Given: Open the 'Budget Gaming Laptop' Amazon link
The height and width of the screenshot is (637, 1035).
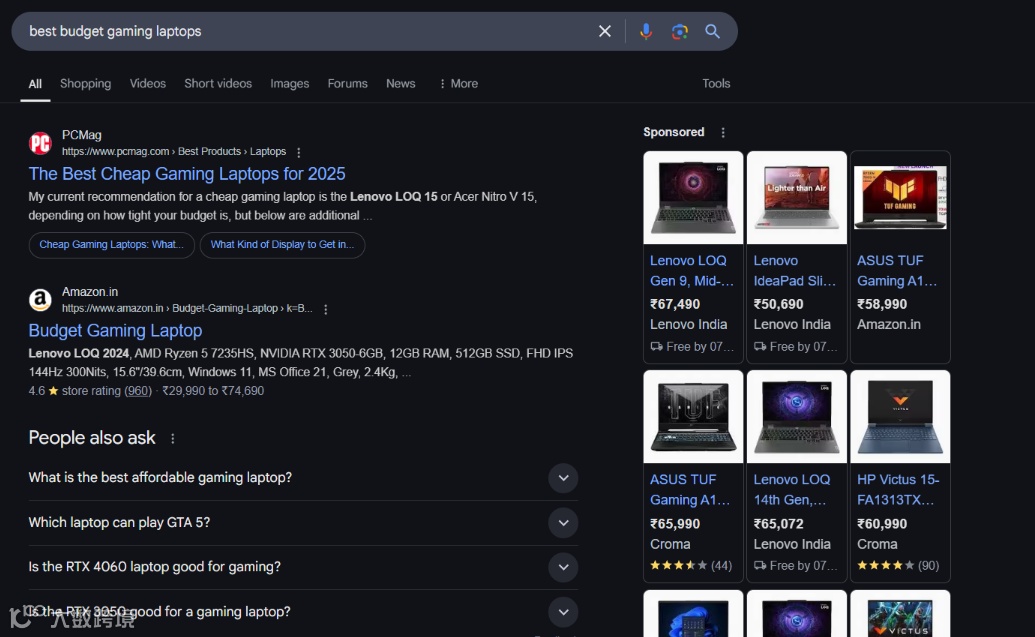Looking at the screenshot, I should click(116, 331).
